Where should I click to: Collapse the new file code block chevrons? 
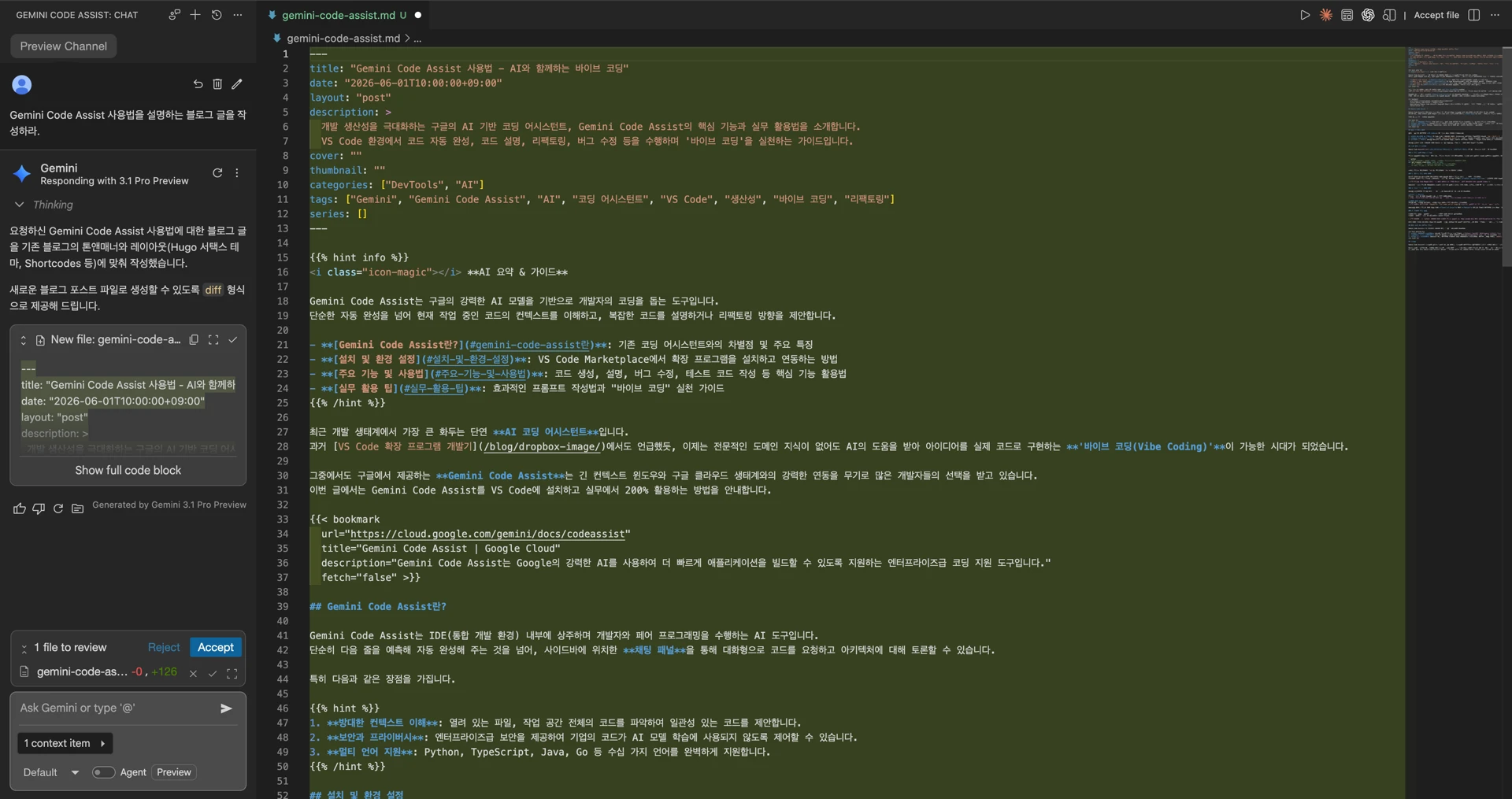(x=24, y=340)
